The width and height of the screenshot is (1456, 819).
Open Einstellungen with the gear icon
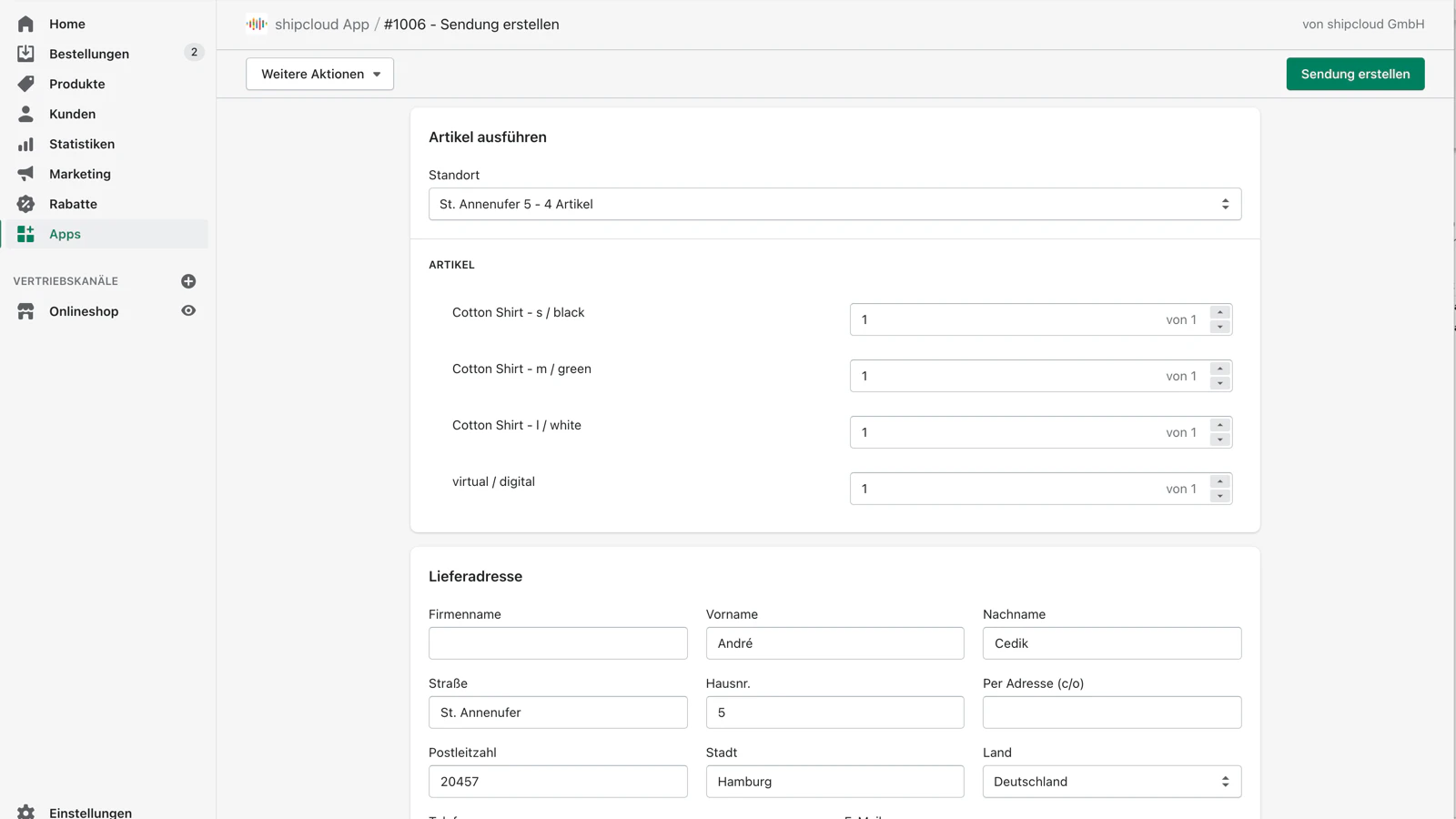25,813
